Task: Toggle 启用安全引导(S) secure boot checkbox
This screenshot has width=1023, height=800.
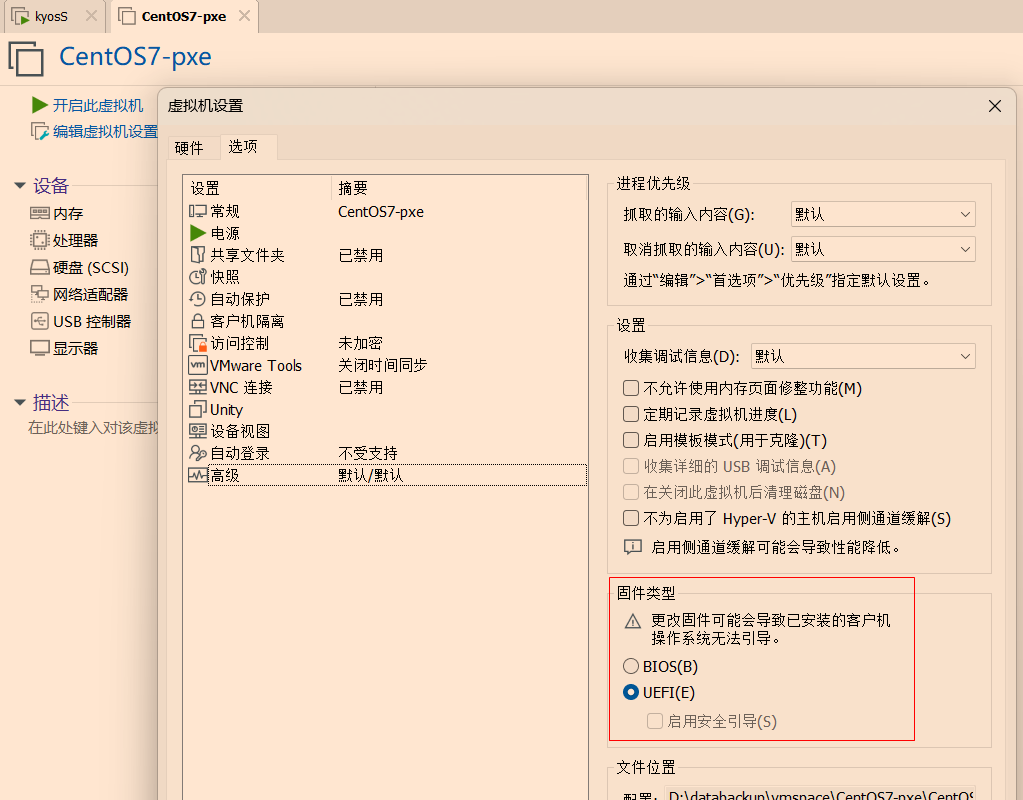Action: coord(655,721)
